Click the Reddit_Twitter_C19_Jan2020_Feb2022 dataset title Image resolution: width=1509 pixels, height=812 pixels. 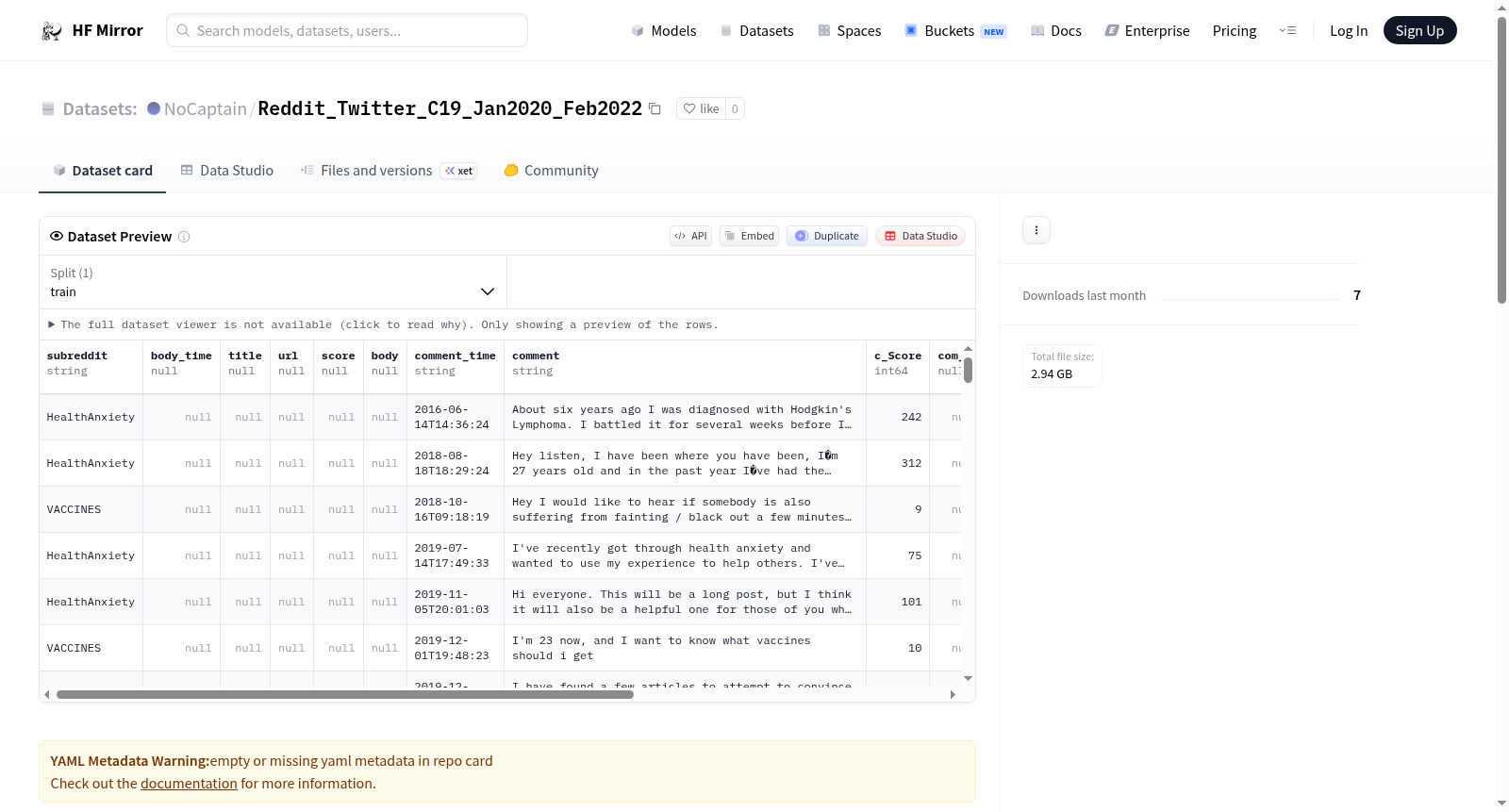(450, 108)
